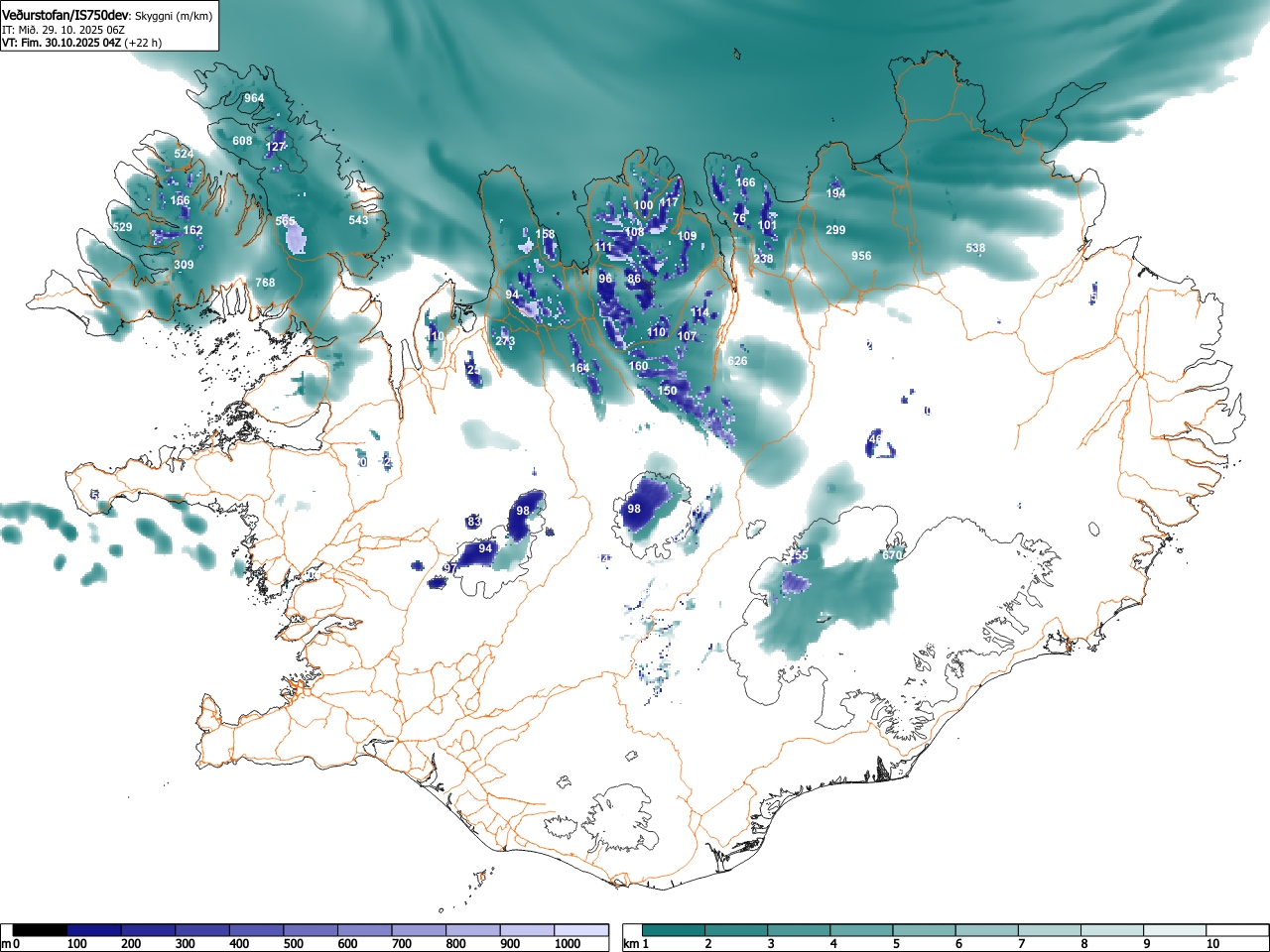
Task: Click the visibility value 768 on the map
Action: pyautogui.click(x=265, y=283)
